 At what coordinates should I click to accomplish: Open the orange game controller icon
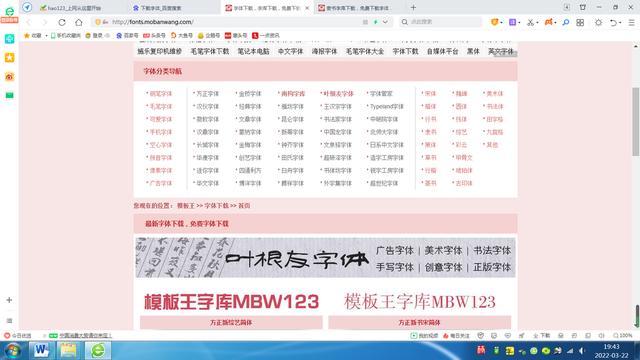[548, 22]
